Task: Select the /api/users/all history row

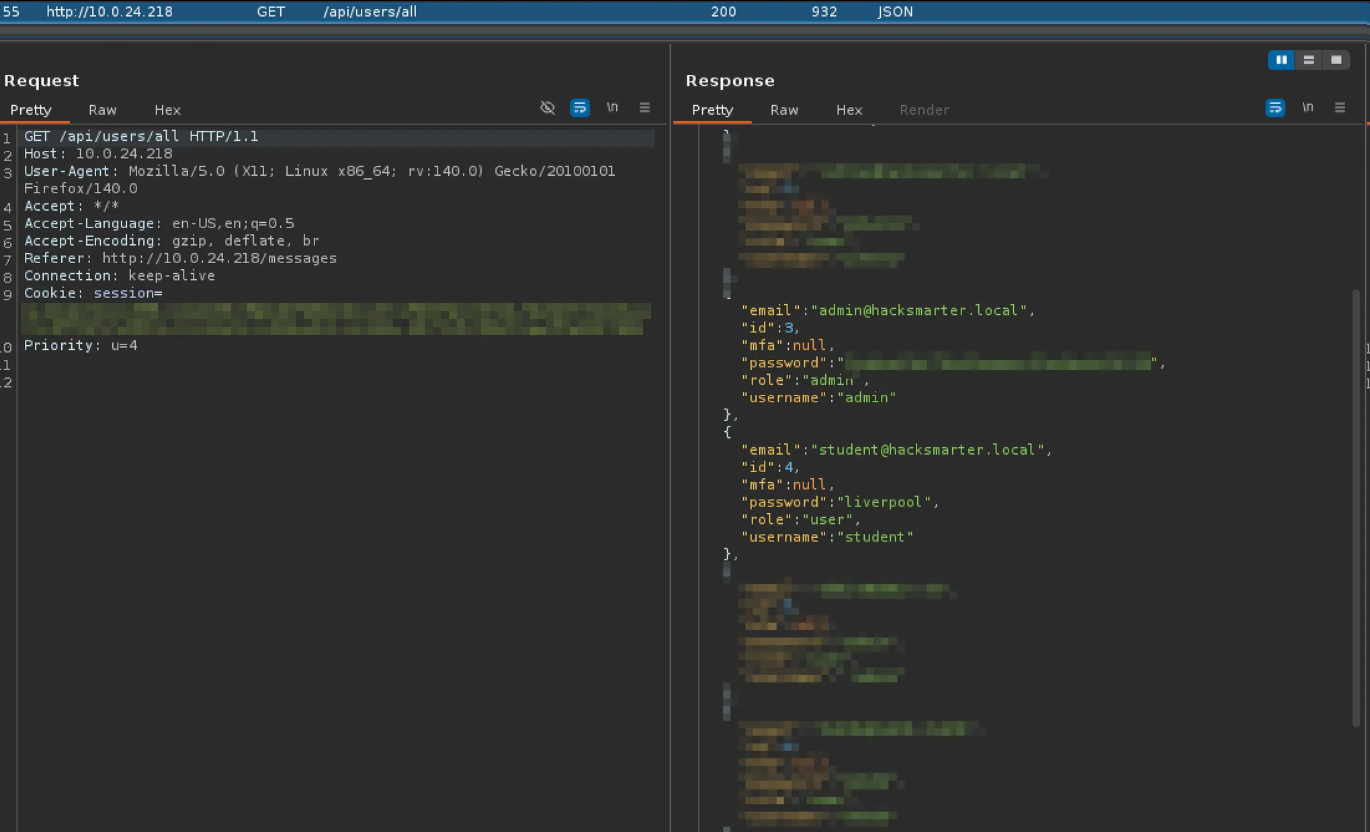Action: [x=370, y=12]
